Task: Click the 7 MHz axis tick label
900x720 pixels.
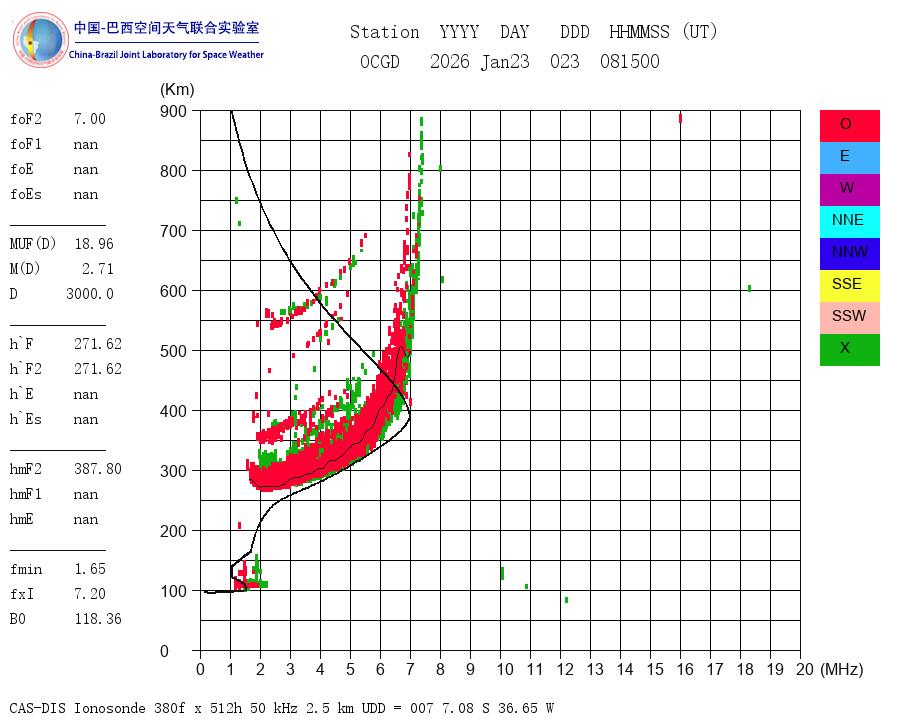Action: 410,669
